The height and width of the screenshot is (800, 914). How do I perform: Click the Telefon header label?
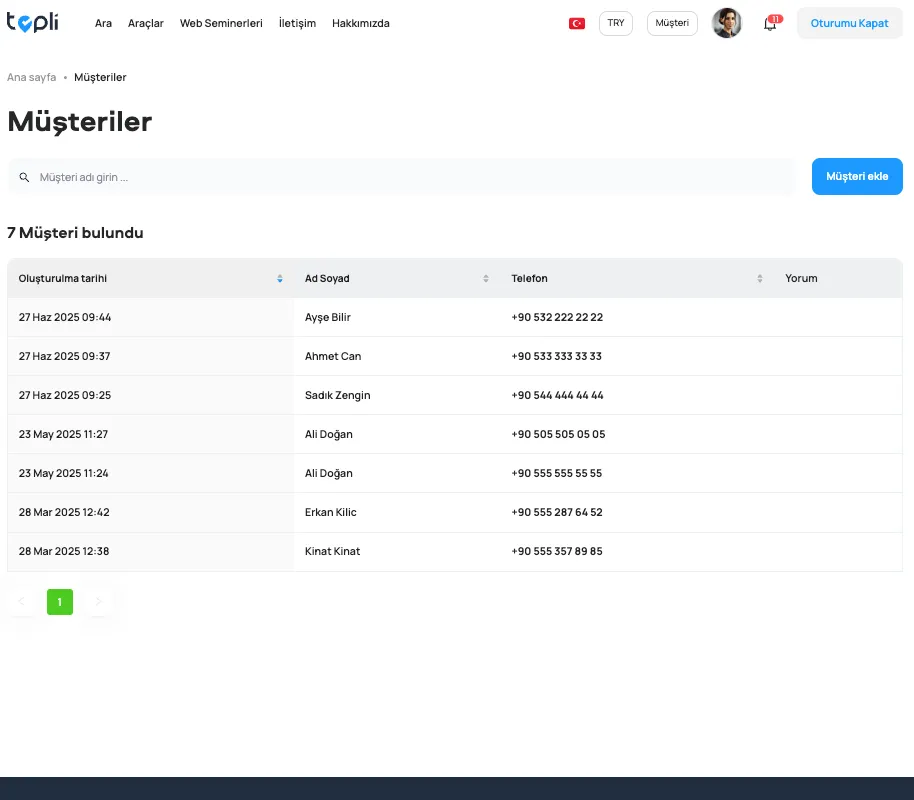click(529, 279)
